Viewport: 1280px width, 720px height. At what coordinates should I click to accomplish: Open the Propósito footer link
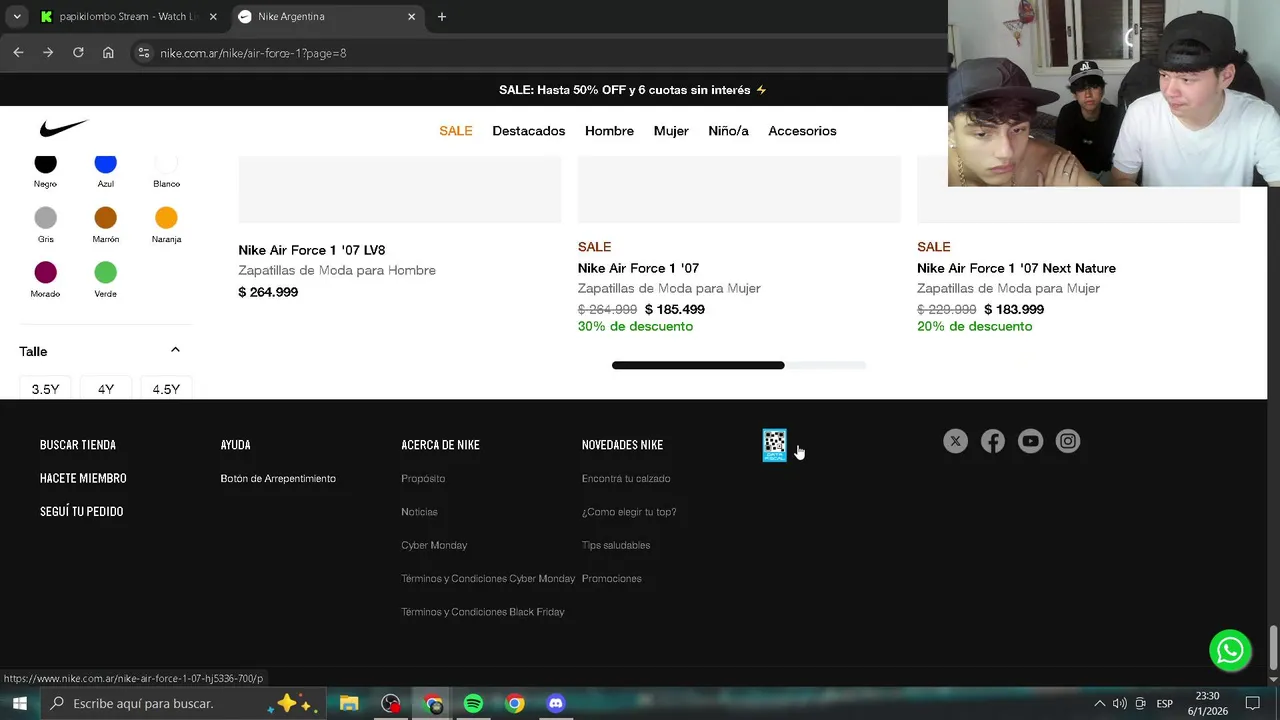pyautogui.click(x=423, y=479)
